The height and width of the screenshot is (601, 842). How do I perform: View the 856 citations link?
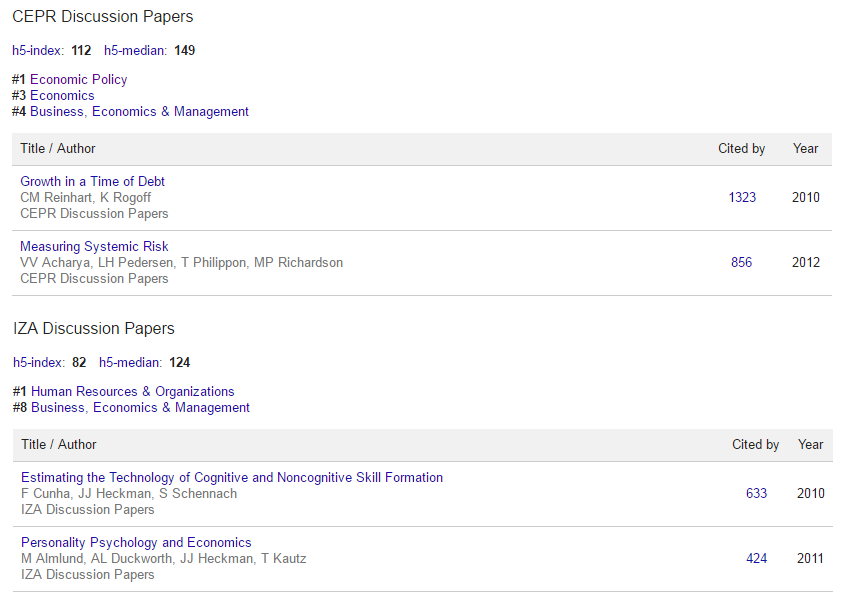[x=742, y=263]
